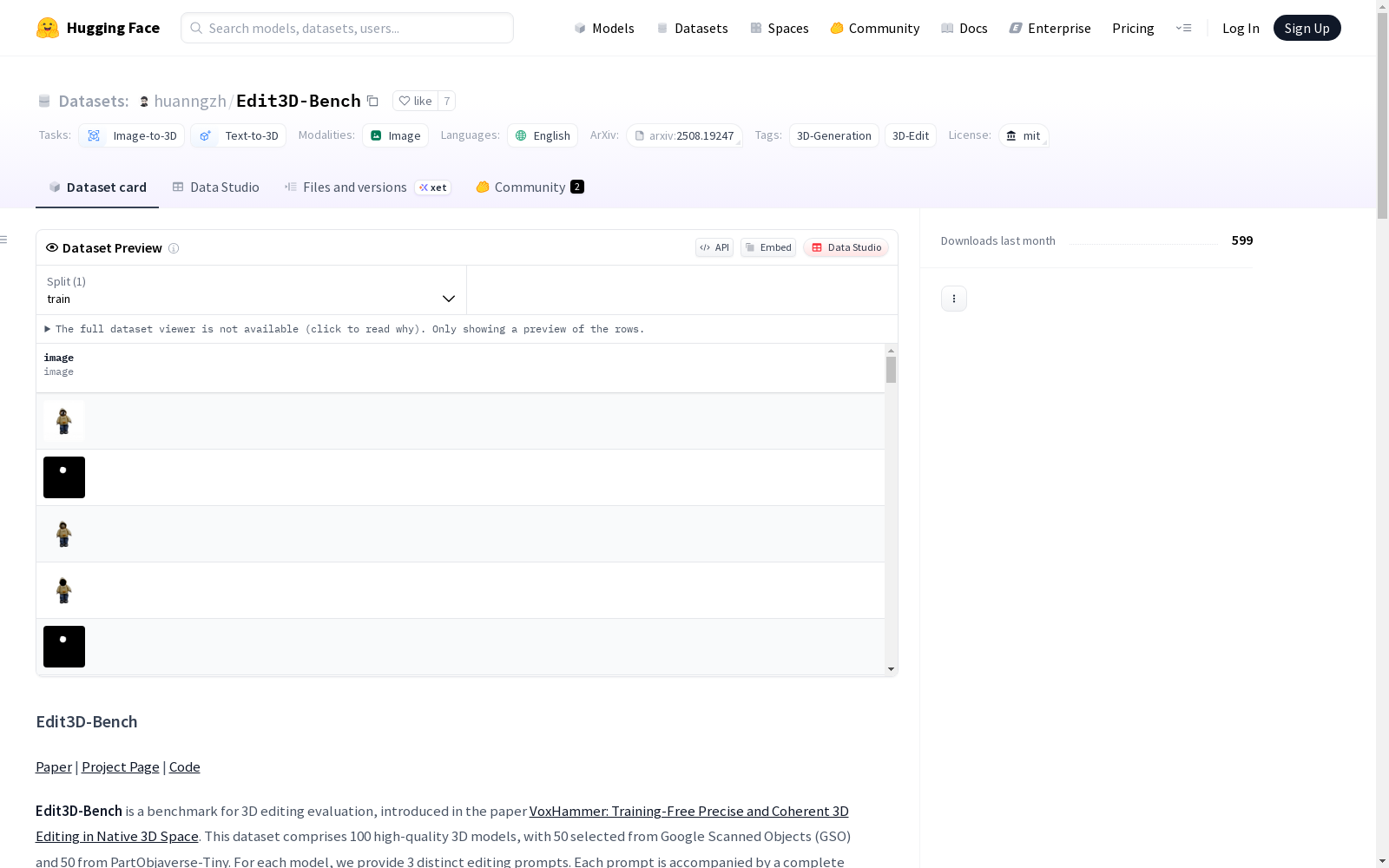
Task: Expand the full dataset viewer unavailable notice
Action: click(x=345, y=329)
